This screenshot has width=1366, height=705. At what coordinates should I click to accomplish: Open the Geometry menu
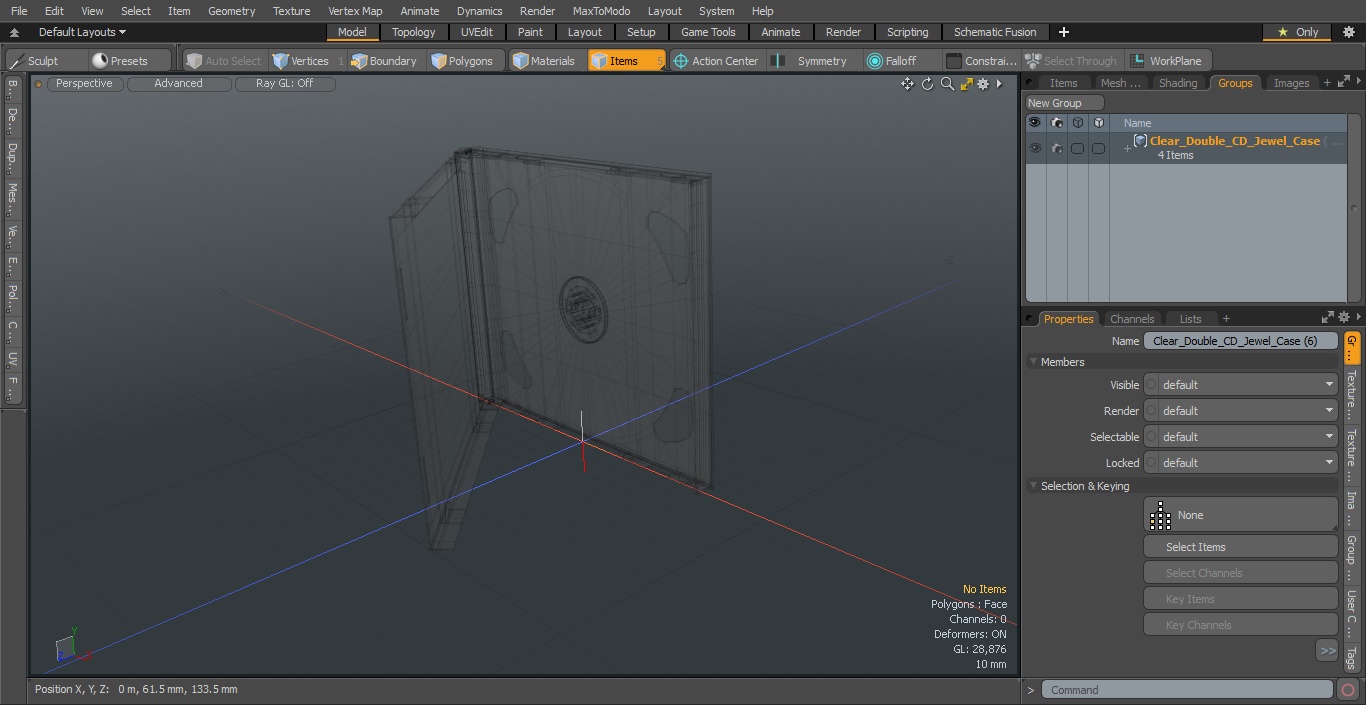point(231,11)
